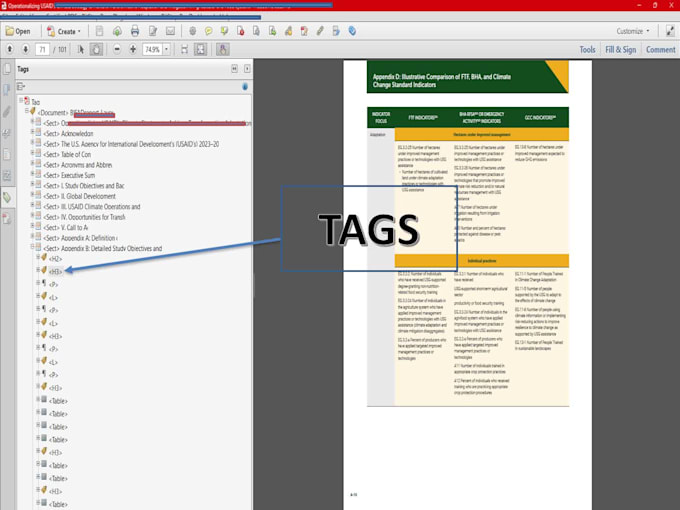
Task: Collapse the Tags panel with double-arrow button
Action: click(234, 69)
